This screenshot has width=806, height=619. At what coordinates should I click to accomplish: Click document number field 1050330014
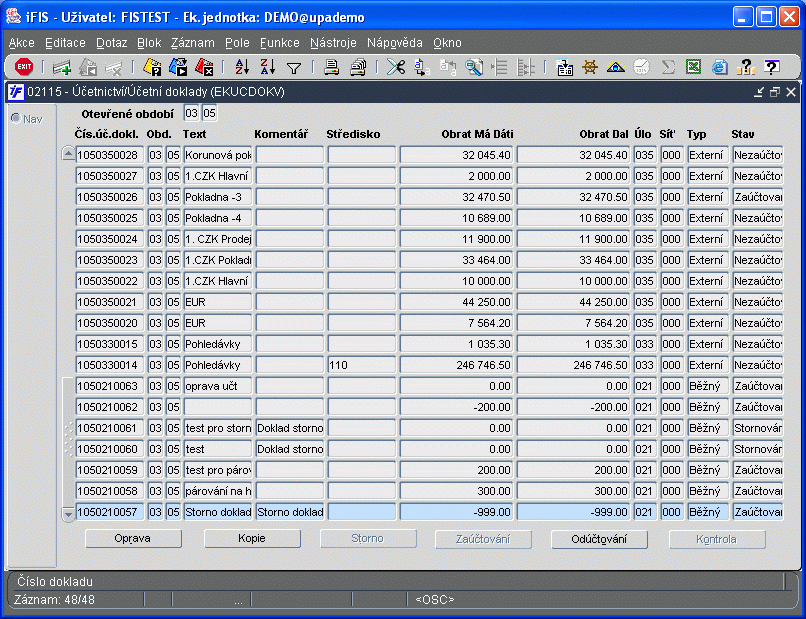pyautogui.click(x=111, y=365)
